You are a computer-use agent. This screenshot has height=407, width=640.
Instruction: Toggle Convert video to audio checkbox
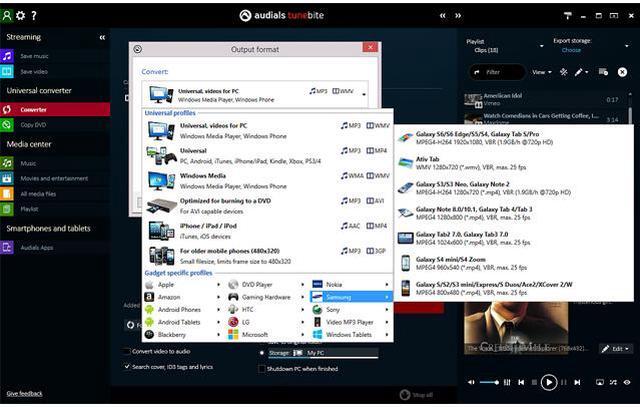click(x=127, y=351)
